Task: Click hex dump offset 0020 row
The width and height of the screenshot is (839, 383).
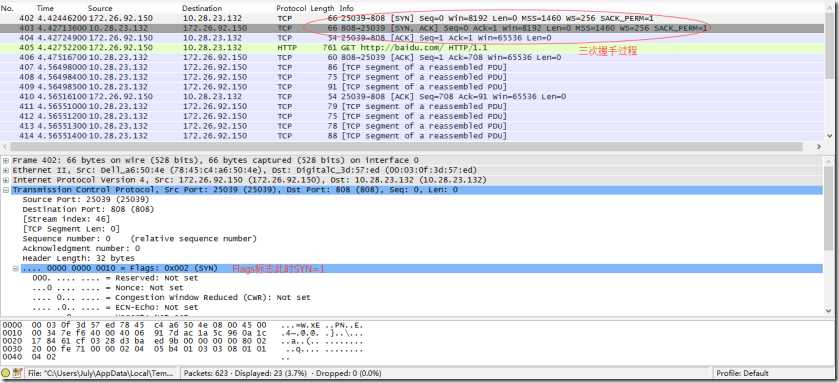Action: pos(182,341)
